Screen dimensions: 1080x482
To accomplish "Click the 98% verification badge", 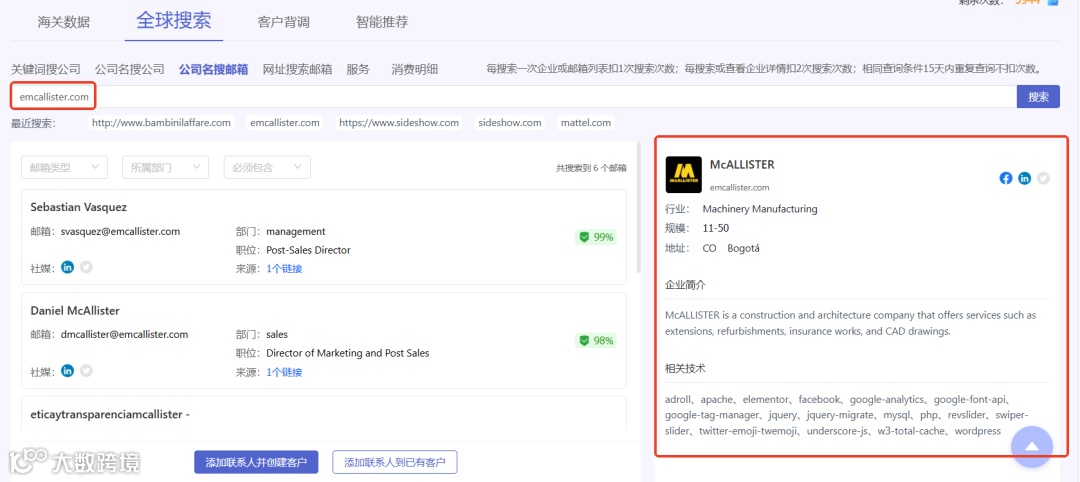I will pyautogui.click(x=596, y=340).
